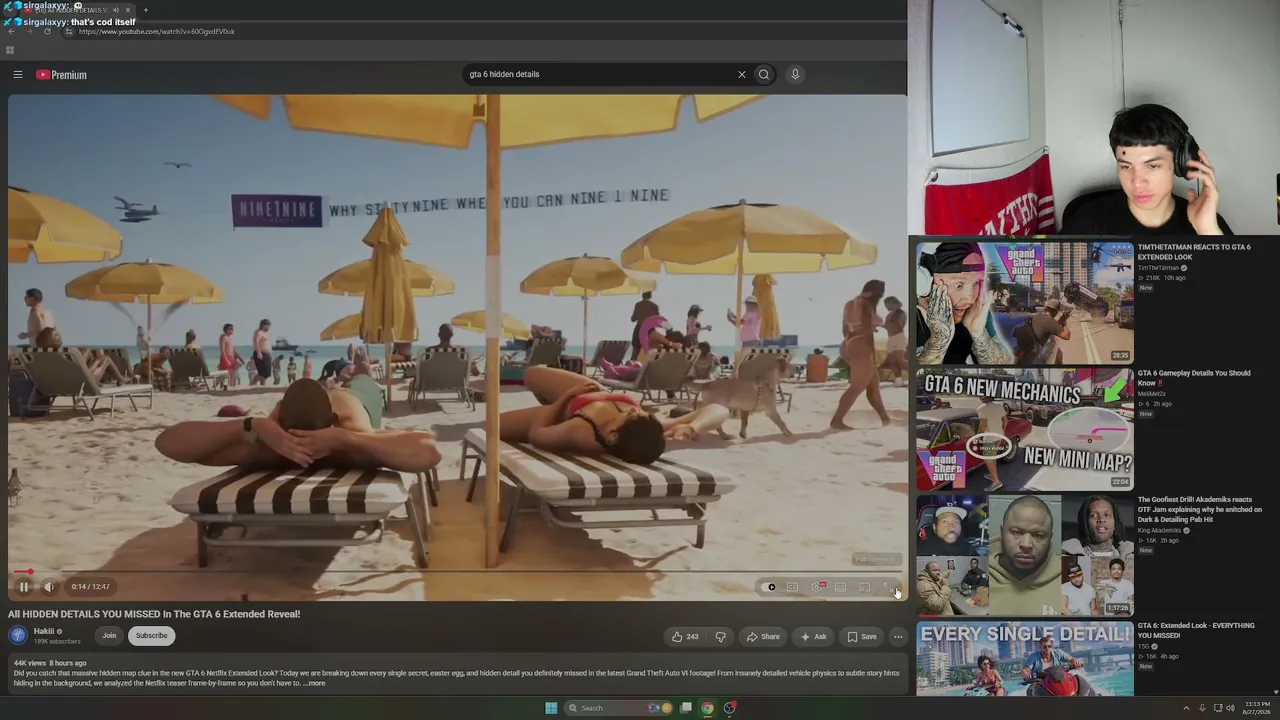Screen dimensions: 1280x720
Task: Subscribe to the Hakiii channel
Action: [x=152, y=636]
